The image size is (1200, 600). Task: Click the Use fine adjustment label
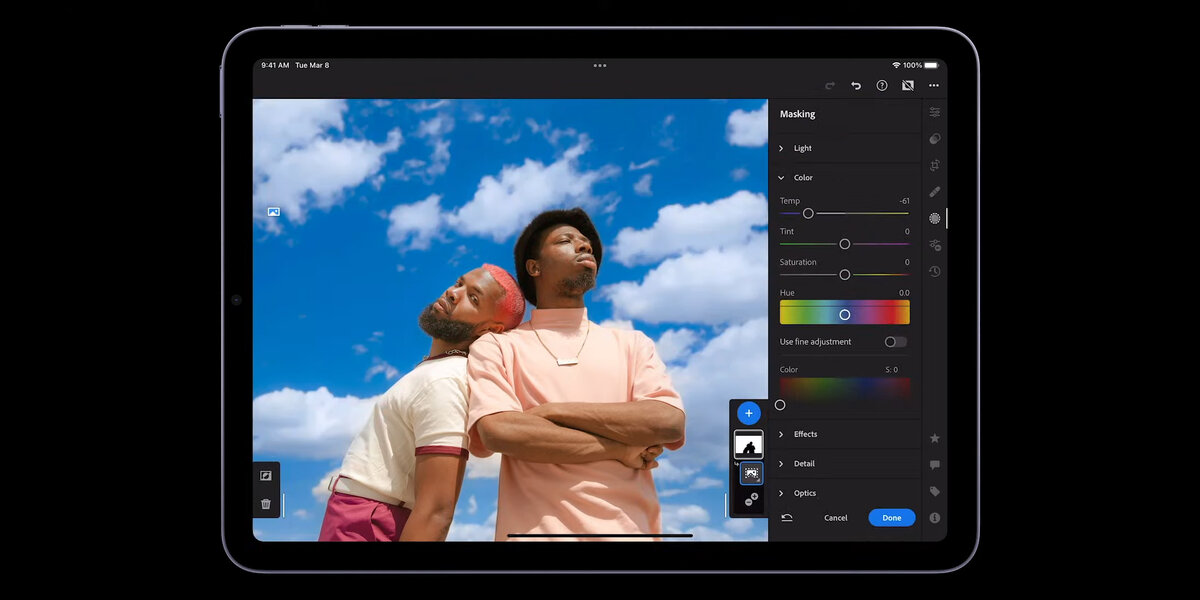pyautogui.click(x=816, y=342)
